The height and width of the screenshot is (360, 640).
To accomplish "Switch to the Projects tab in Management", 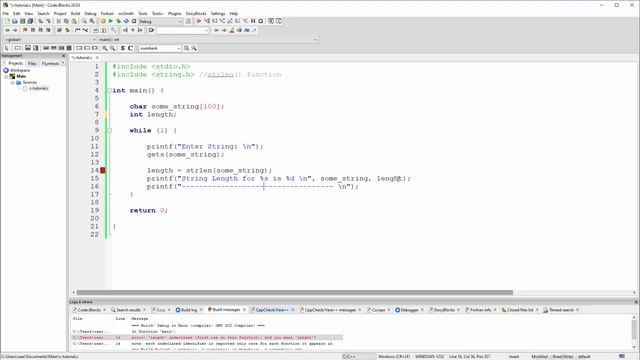I will 16,63.
